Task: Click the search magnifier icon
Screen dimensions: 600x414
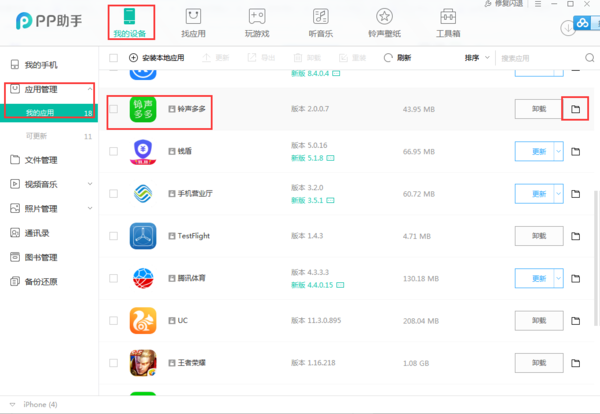Action: [x=590, y=58]
